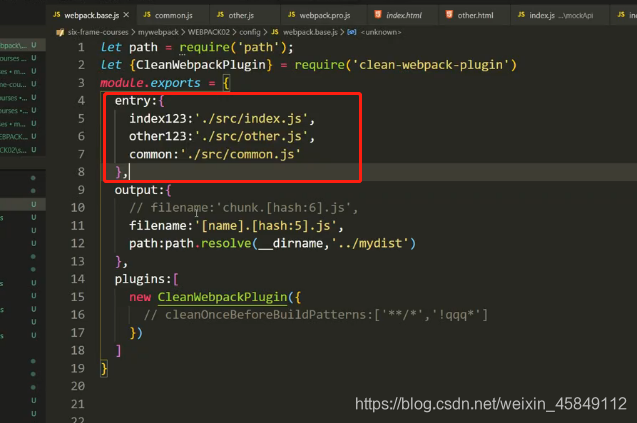
Task: Click the webpack.base.js breadcrumb item
Action: [x=310, y=32]
